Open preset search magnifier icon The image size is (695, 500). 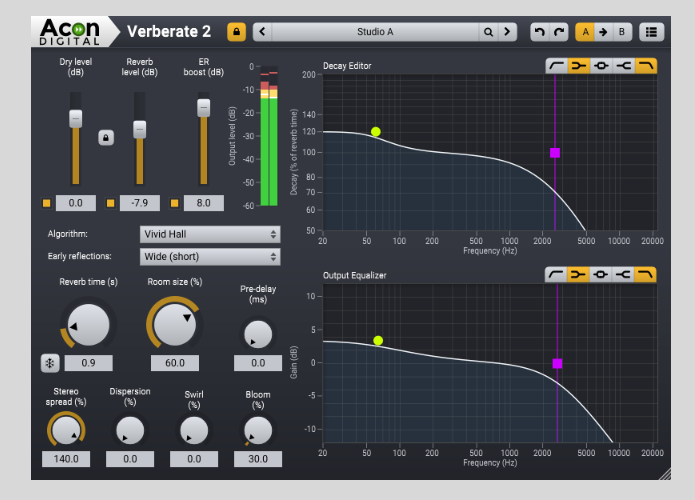tap(488, 32)
